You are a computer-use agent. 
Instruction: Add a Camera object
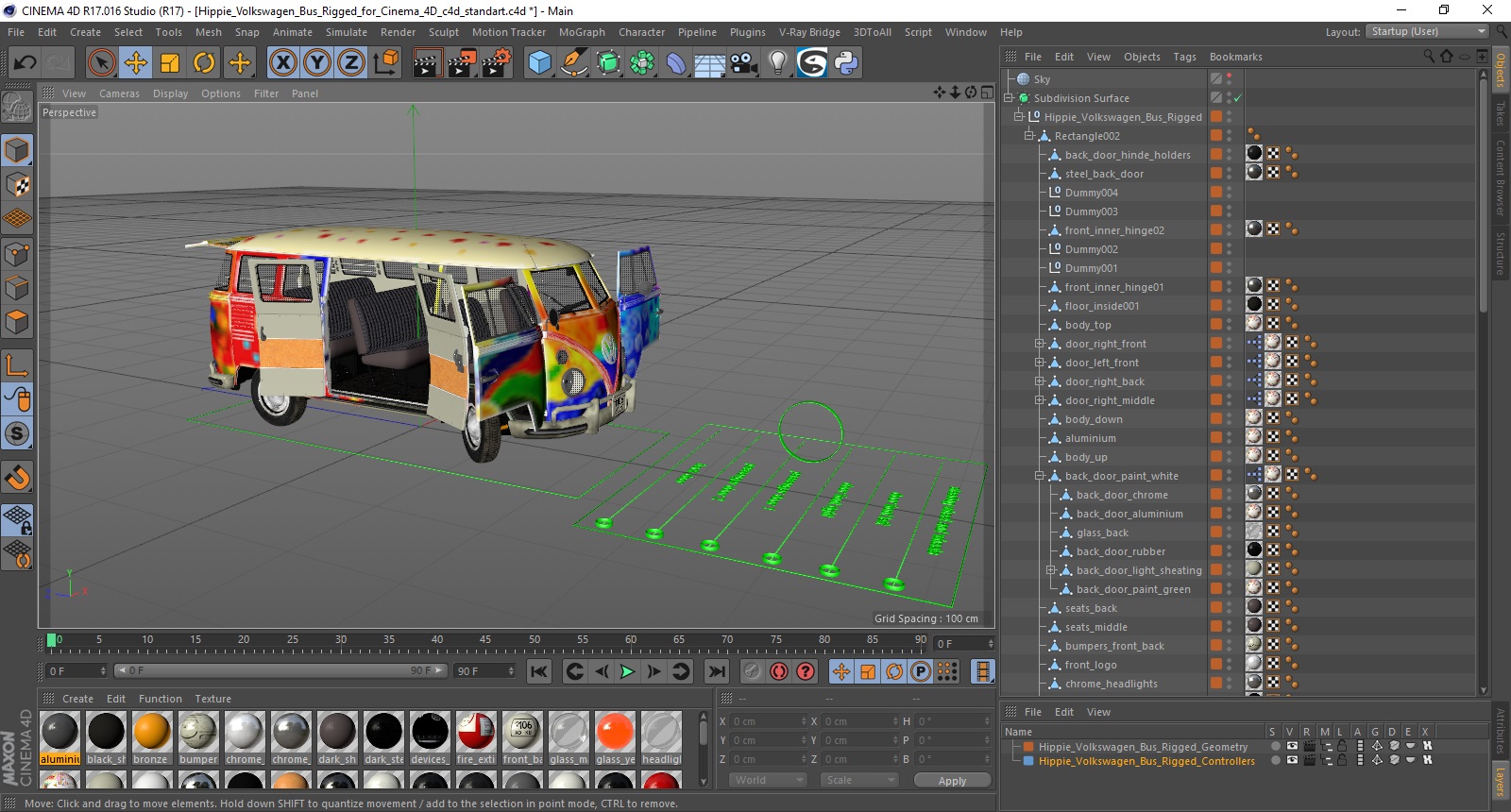[743, 63]
